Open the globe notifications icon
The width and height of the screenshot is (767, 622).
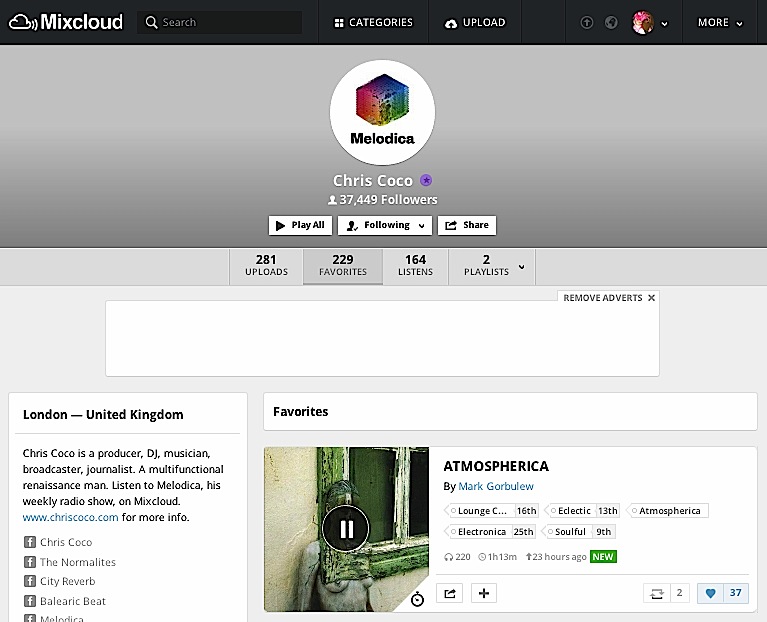coord(610,23)
